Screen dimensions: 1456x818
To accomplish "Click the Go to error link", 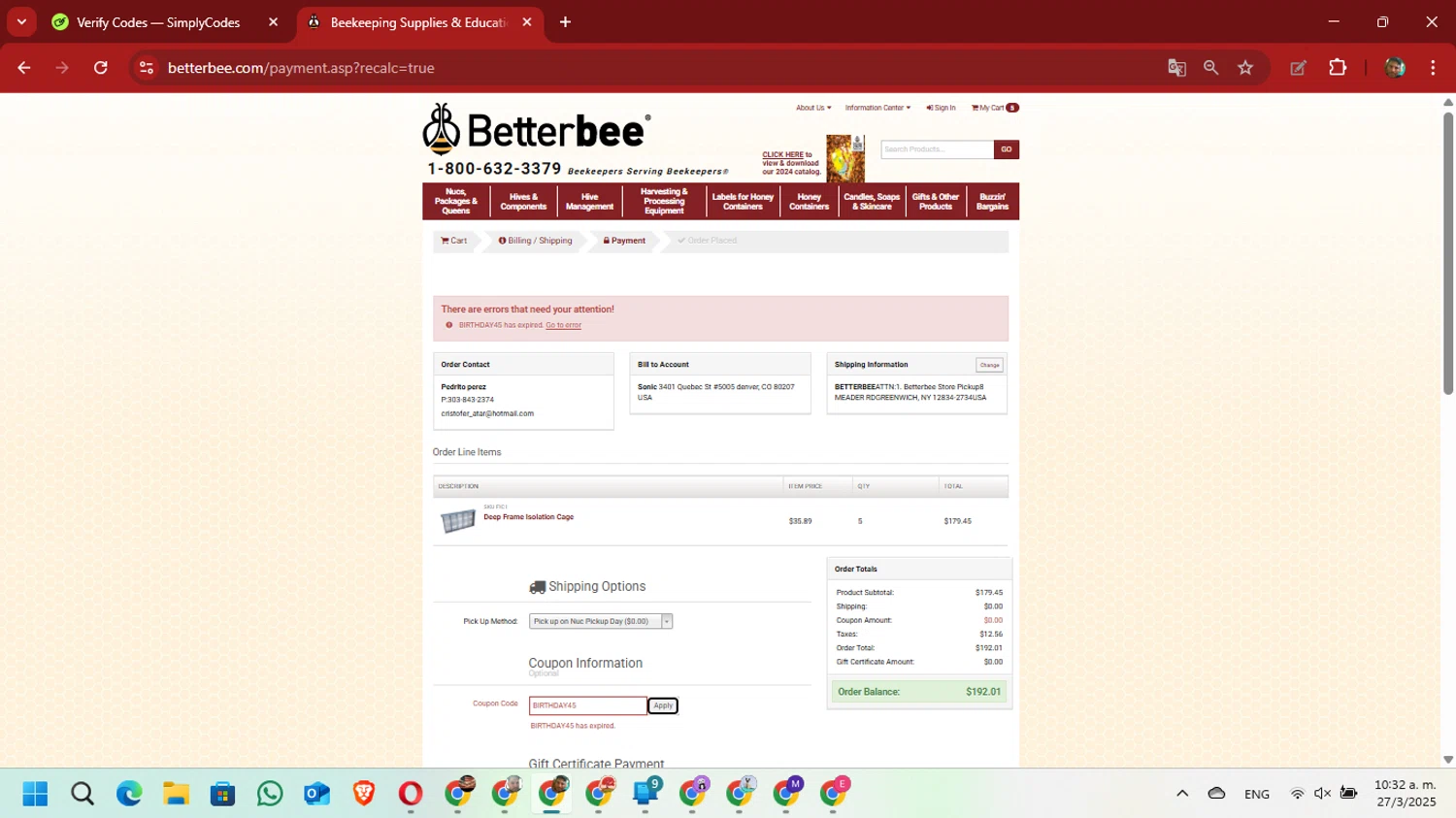I will 563,325.
